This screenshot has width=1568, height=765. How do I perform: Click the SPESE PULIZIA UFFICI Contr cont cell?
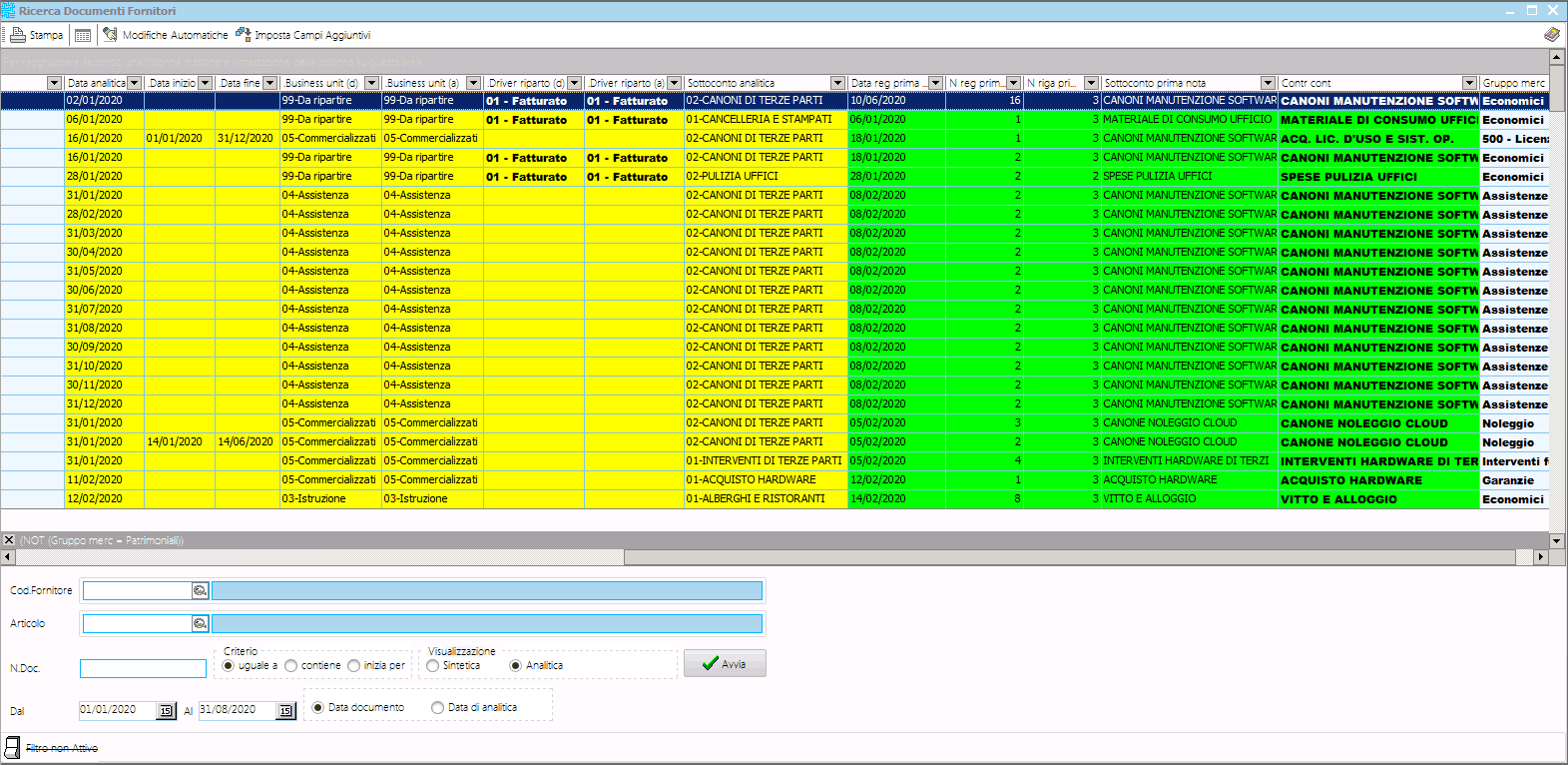pyautogui.click(x=1378, y=177)
